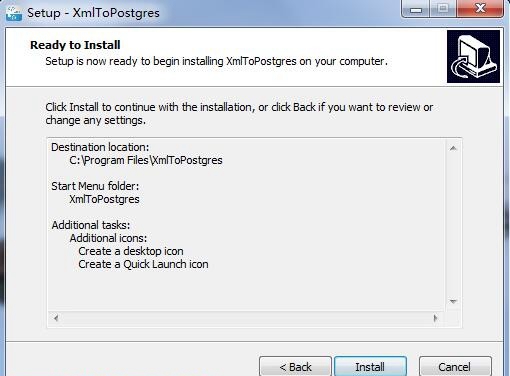
Task: Click the up arrow of vertical scrollbar
Action: tap(453, 148)
